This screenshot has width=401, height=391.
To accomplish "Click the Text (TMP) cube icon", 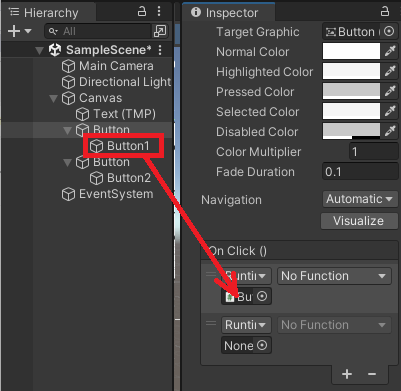I will click(82, 114).
